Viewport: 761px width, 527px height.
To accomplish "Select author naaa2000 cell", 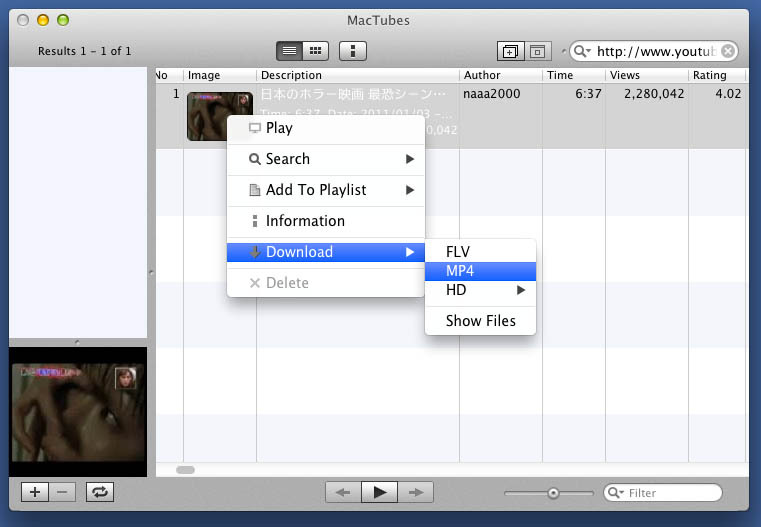I will coord(491,94).
